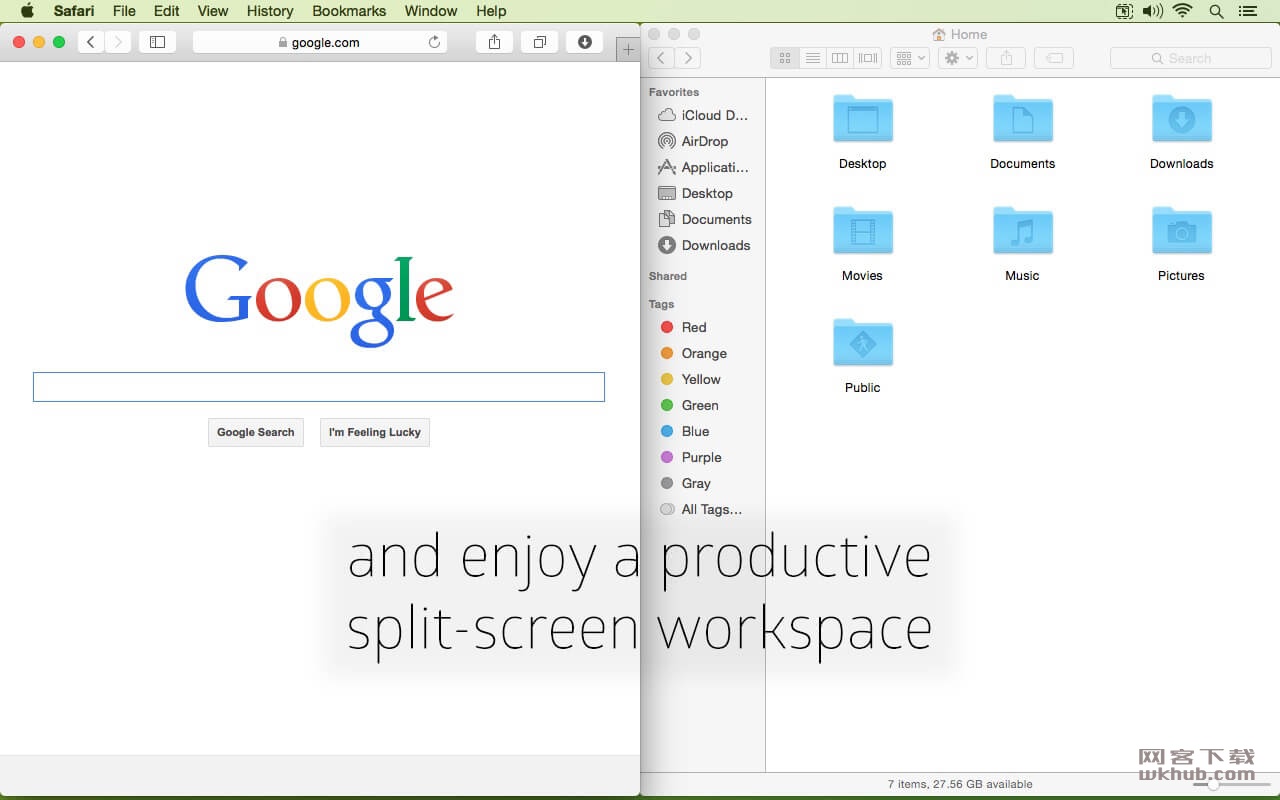Open the History menu

tap(270, 11)
